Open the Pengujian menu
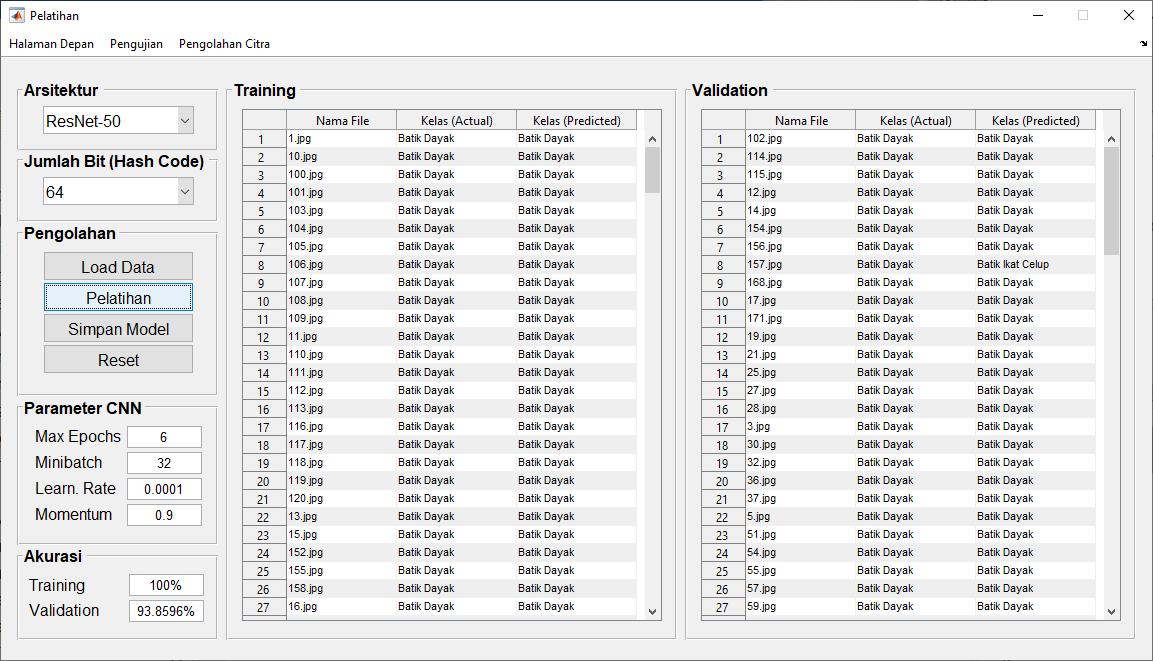The height and width of the screenshot is (661, 1153). tap(136, 44)
